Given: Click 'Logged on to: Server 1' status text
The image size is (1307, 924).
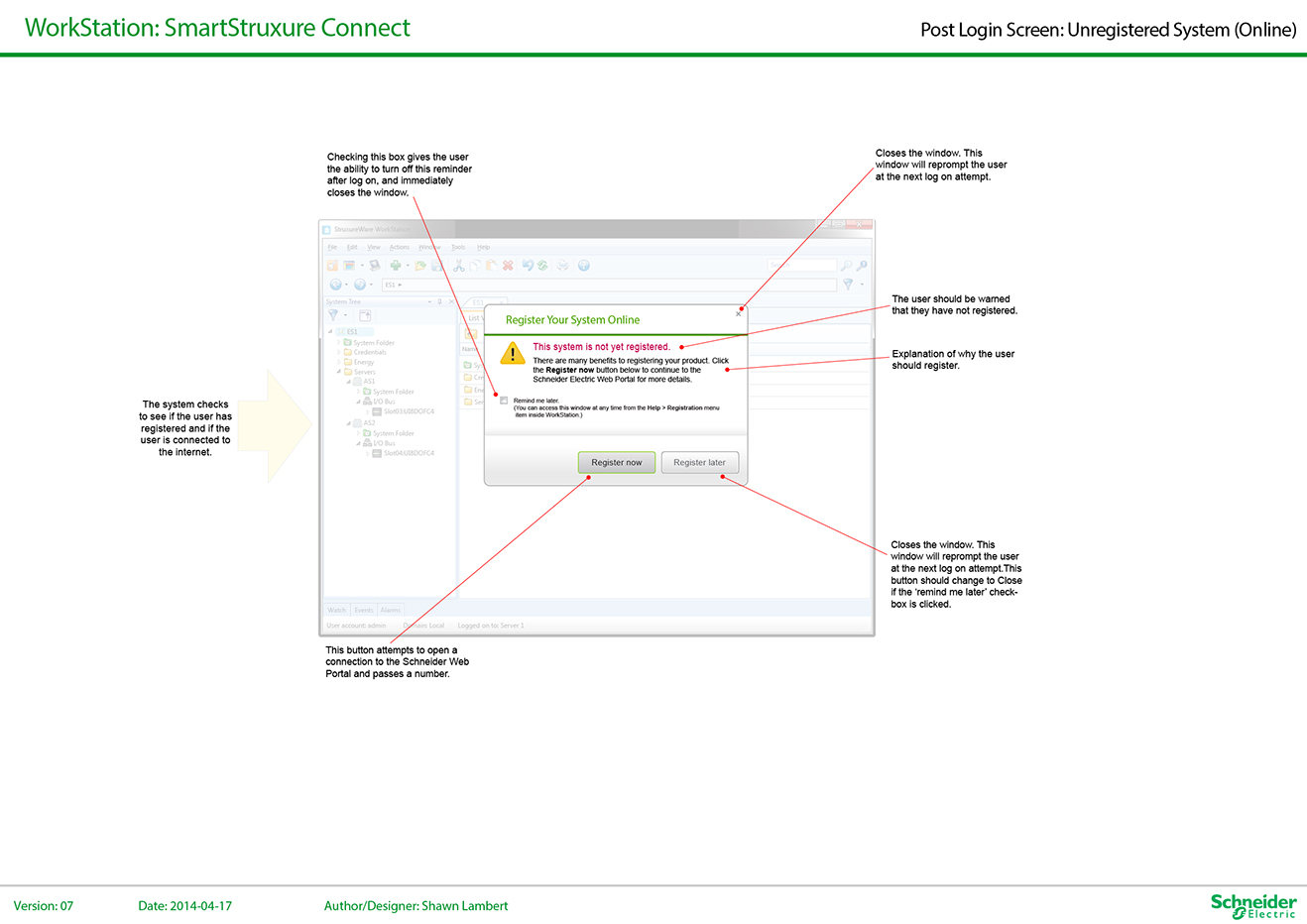Looking at the screenshot, I should pos(491,626).
